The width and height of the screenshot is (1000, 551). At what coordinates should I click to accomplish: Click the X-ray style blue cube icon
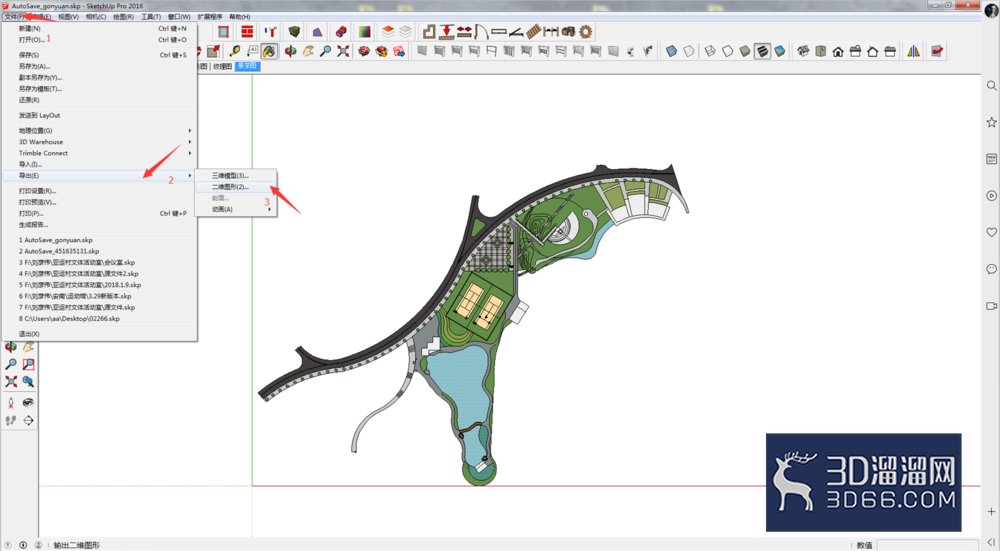pyautogui.click(x=672, y=51)
